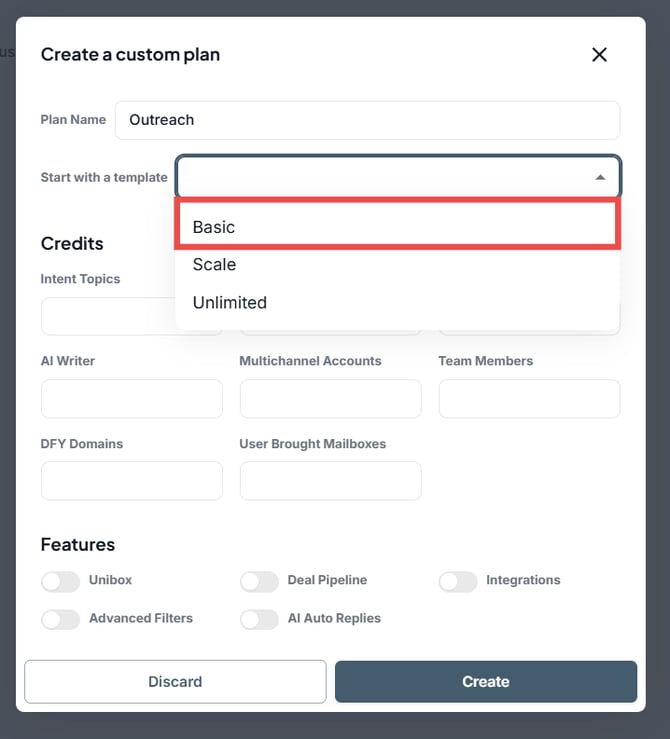
Task: Enable the Advanced Filters toggle
Action: pos(60,619)
